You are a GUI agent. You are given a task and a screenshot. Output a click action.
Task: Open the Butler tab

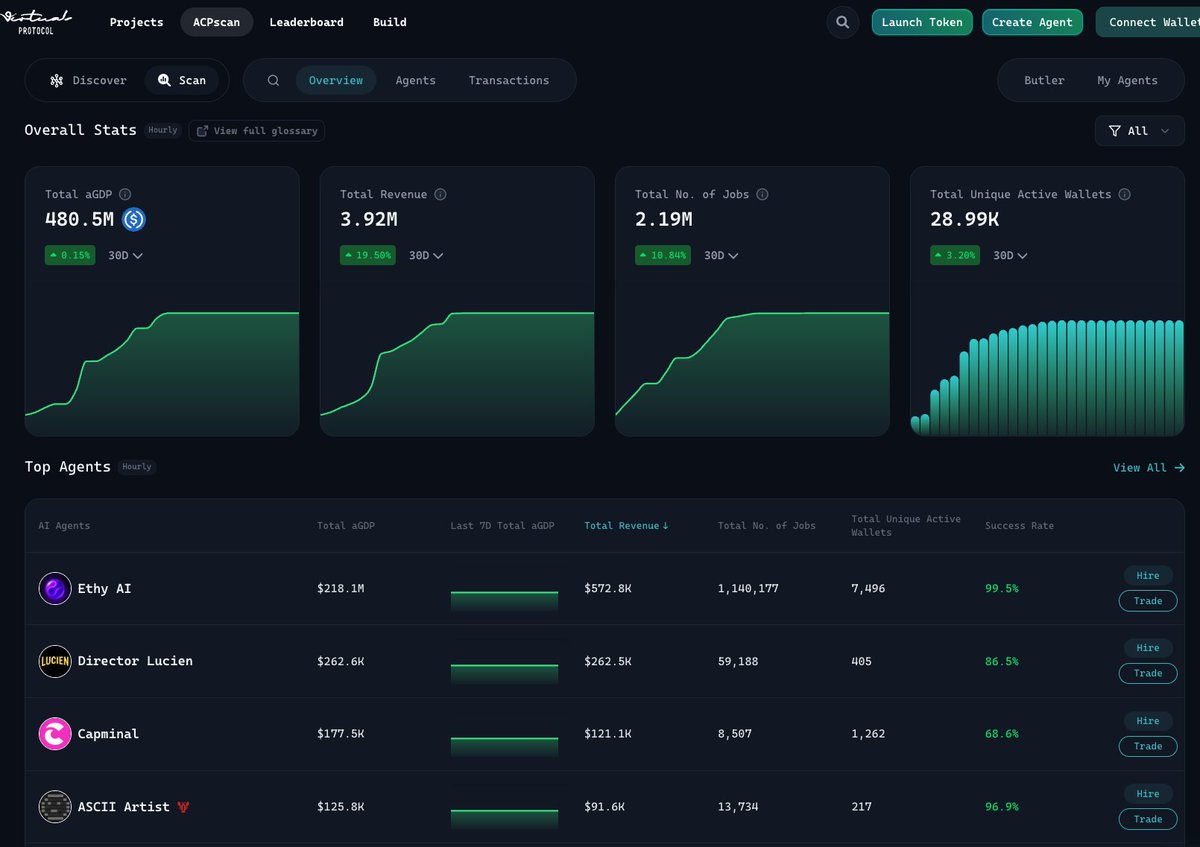click(1044, 80)
